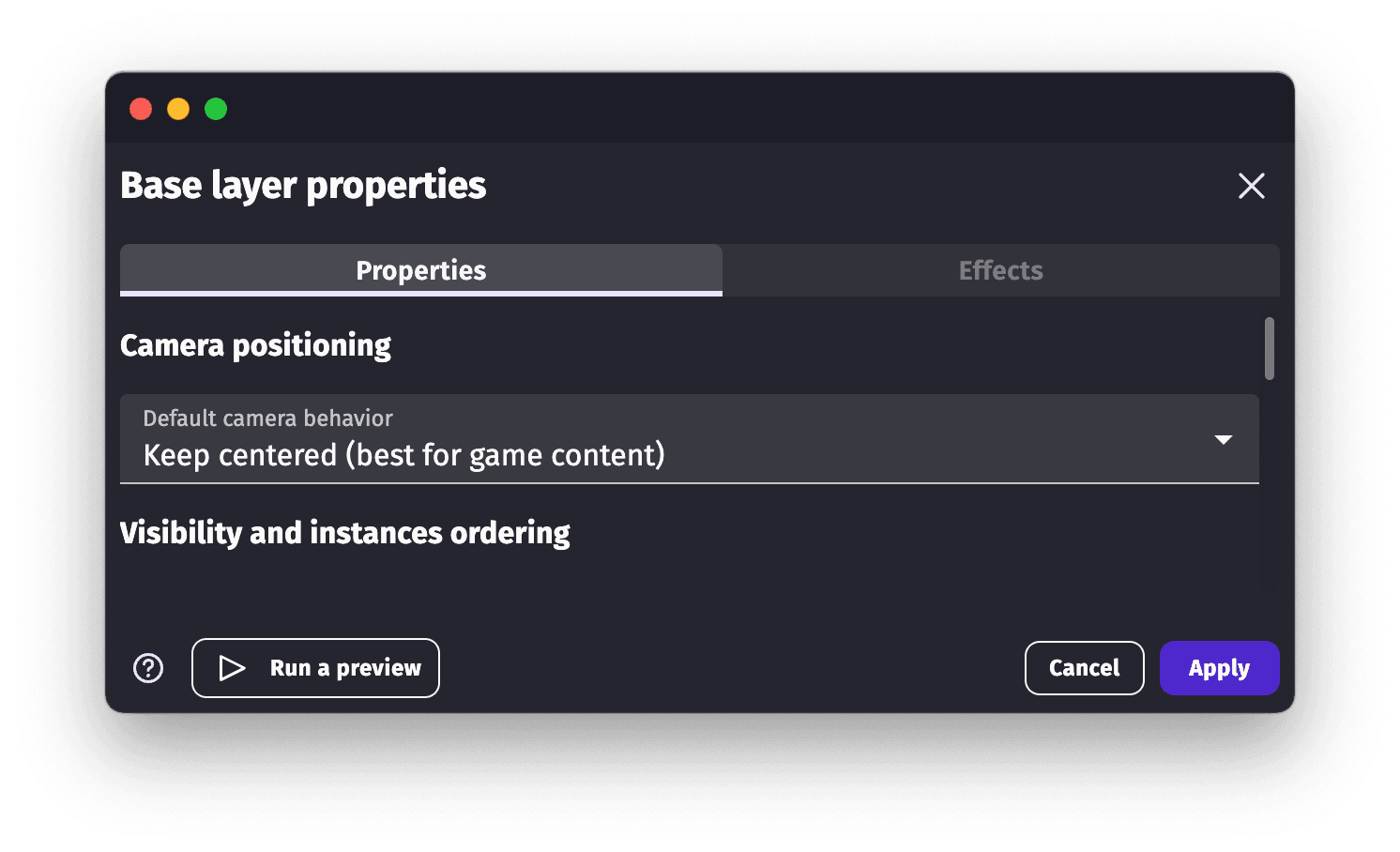Click the yellow minimize window button
This screenshot has height=852, width=1400.
[178, 109]
